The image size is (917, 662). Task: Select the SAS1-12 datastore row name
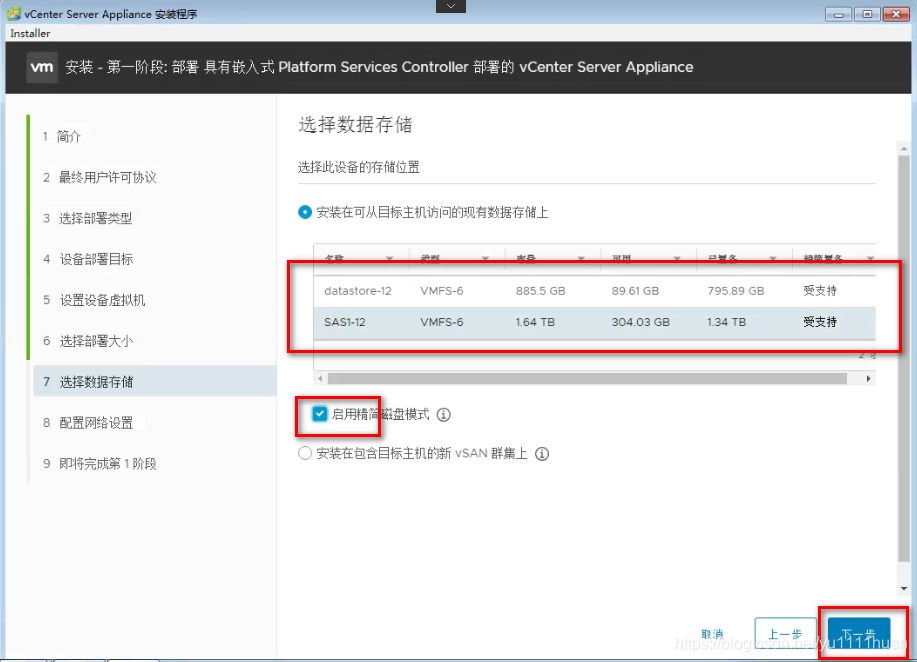click(344, 322)
